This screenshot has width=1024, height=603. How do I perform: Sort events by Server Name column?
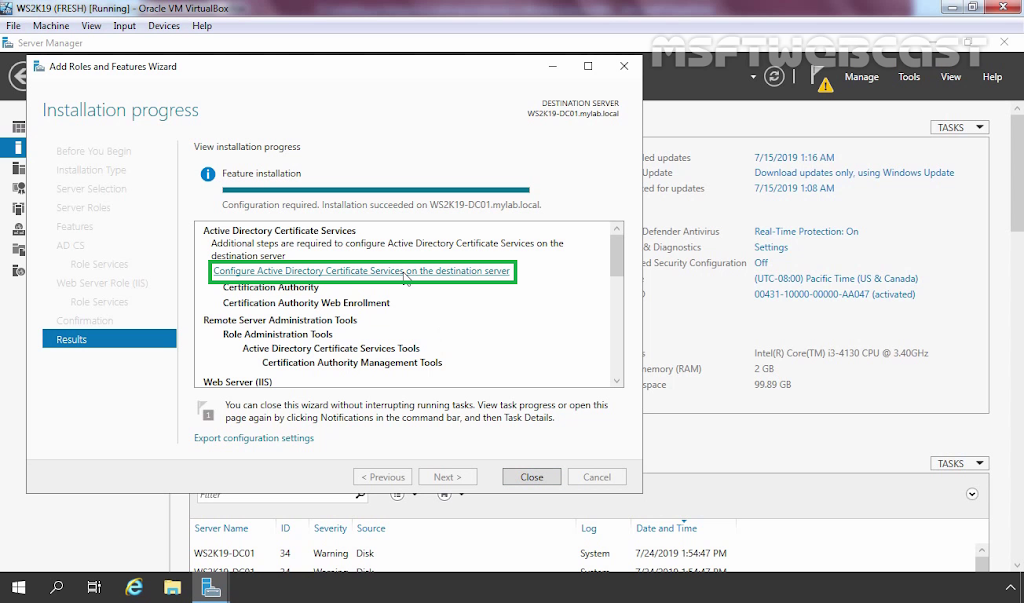(221, 528)
